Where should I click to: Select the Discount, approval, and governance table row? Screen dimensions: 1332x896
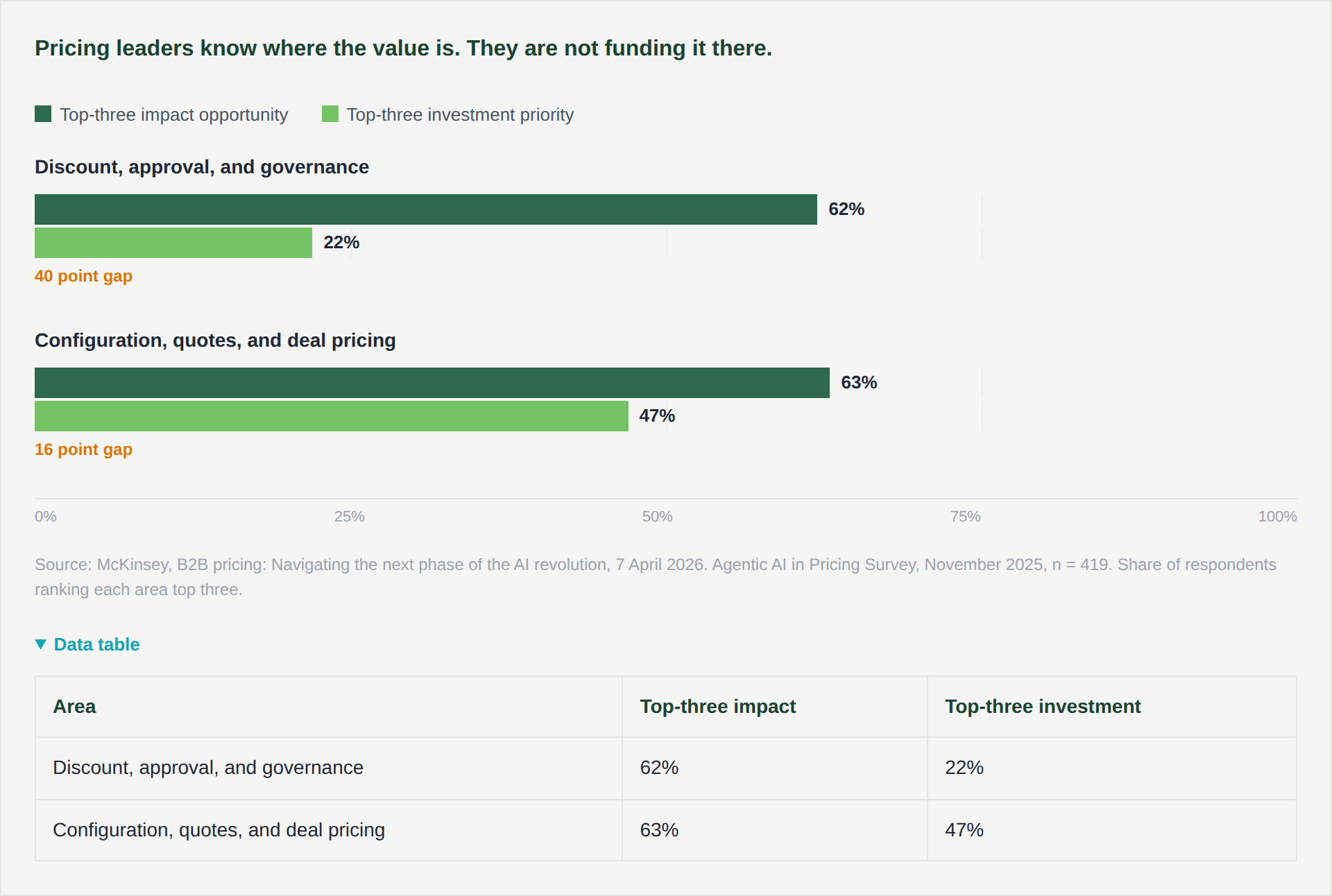666,768
